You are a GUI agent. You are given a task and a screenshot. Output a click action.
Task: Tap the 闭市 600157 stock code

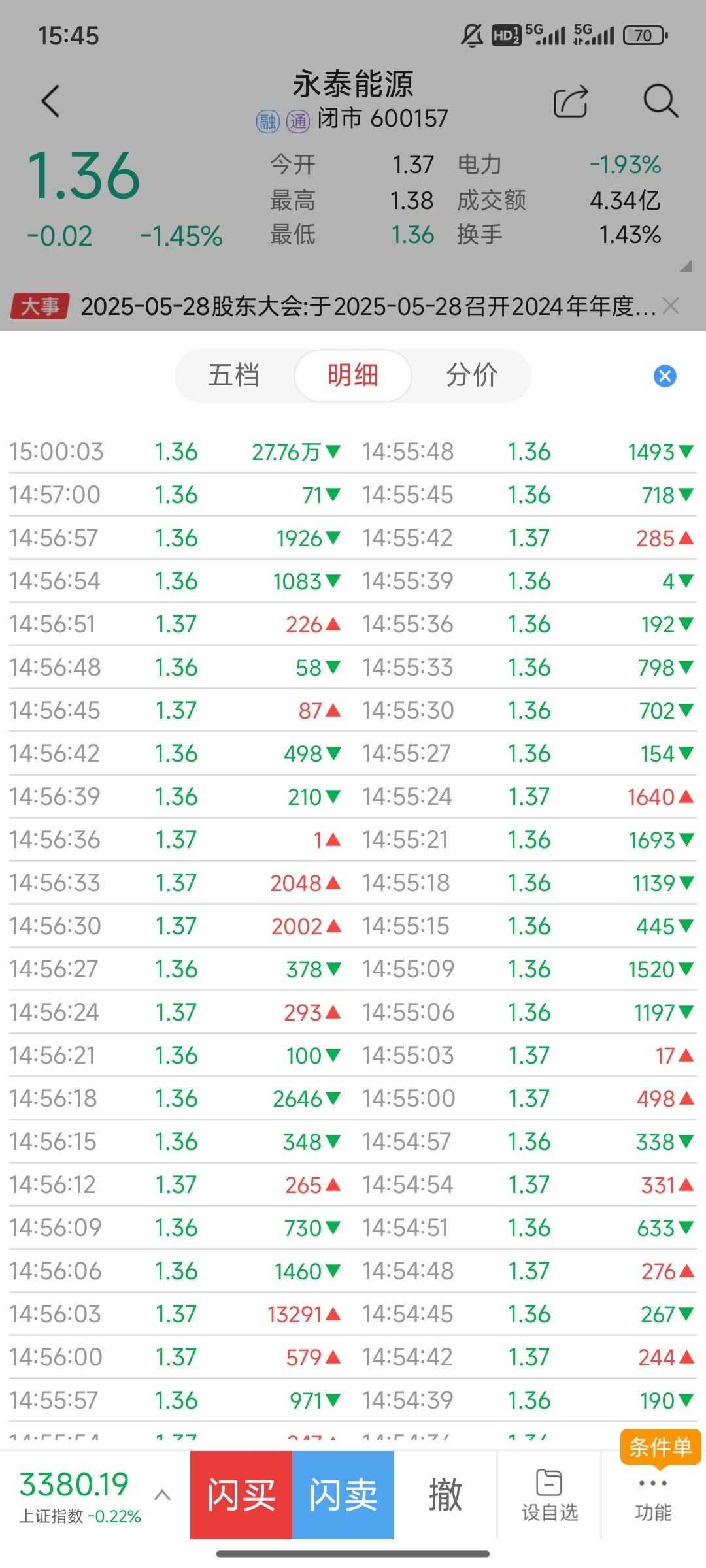[x=383, y=119]
